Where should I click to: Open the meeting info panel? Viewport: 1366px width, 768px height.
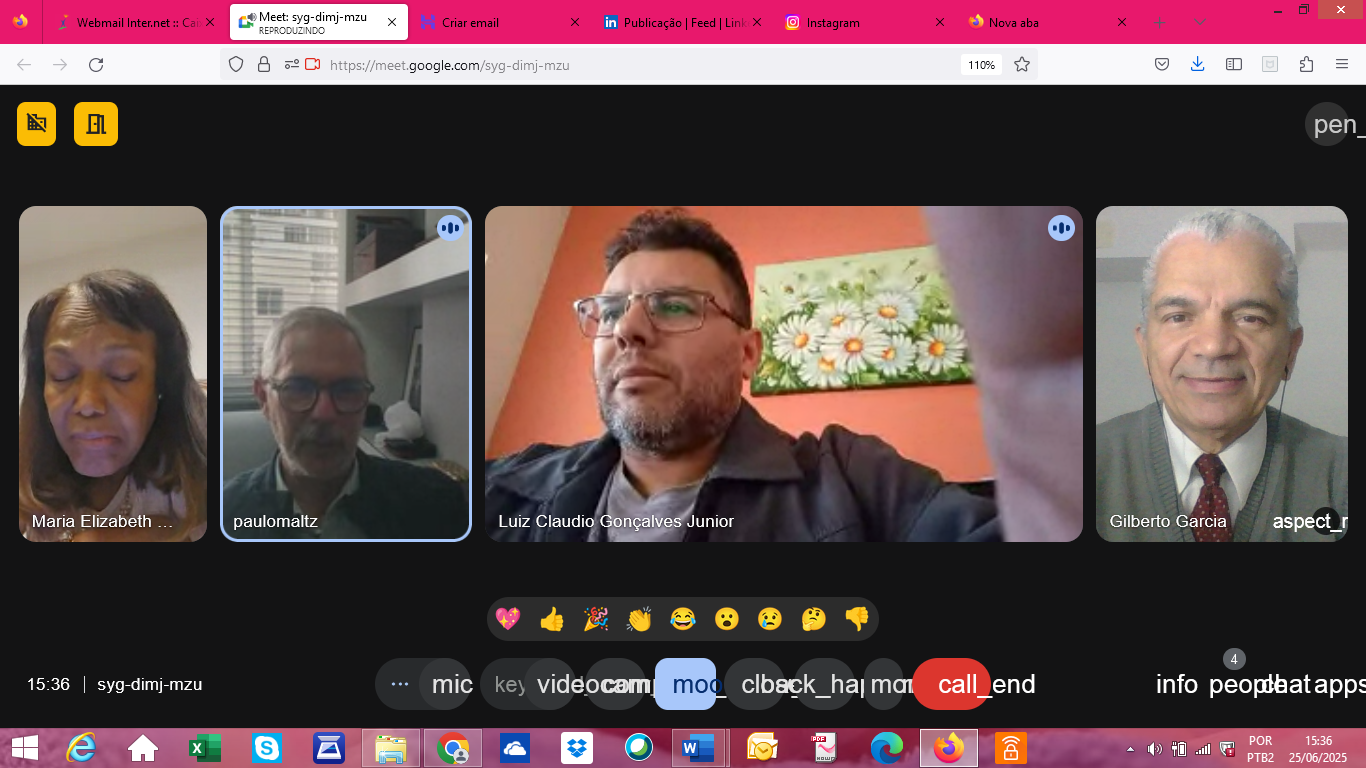click(1177, 685)
